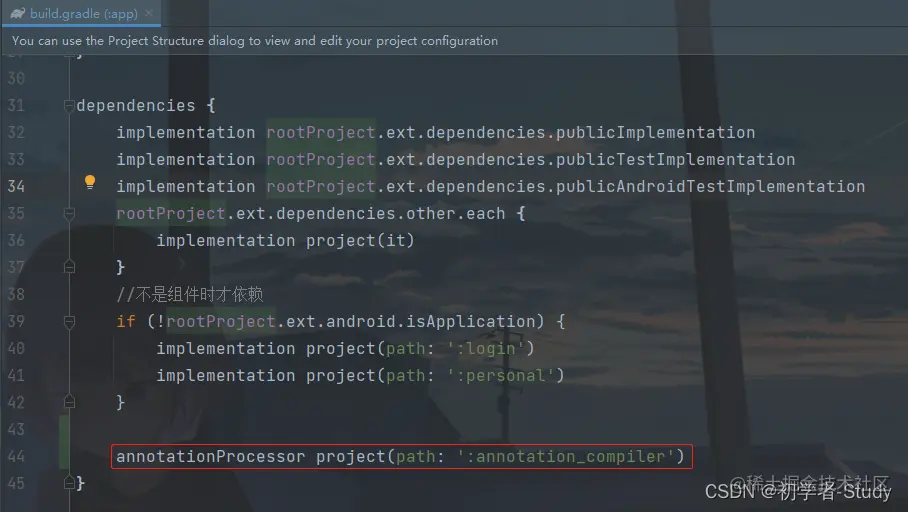Close the build.gradle (:app) tab
Viewport: 908px width, 512px height.
149,13
